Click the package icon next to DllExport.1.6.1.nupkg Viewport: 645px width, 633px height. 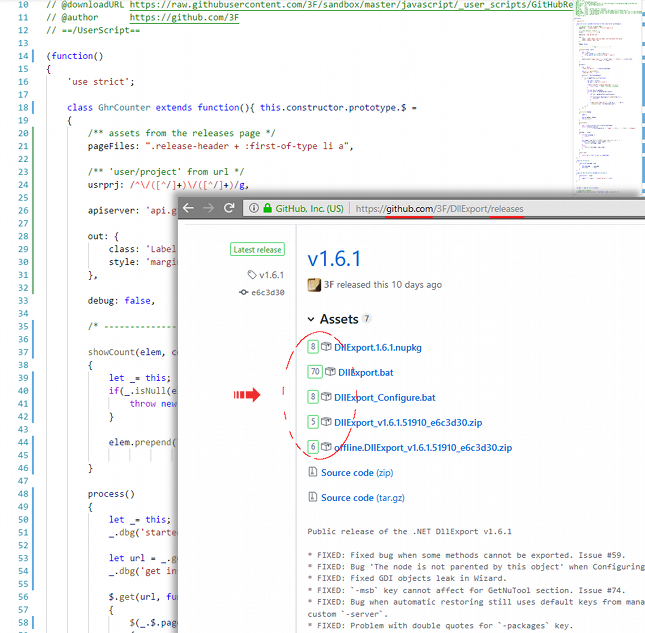pyautogui.click(x=326, y=347)
